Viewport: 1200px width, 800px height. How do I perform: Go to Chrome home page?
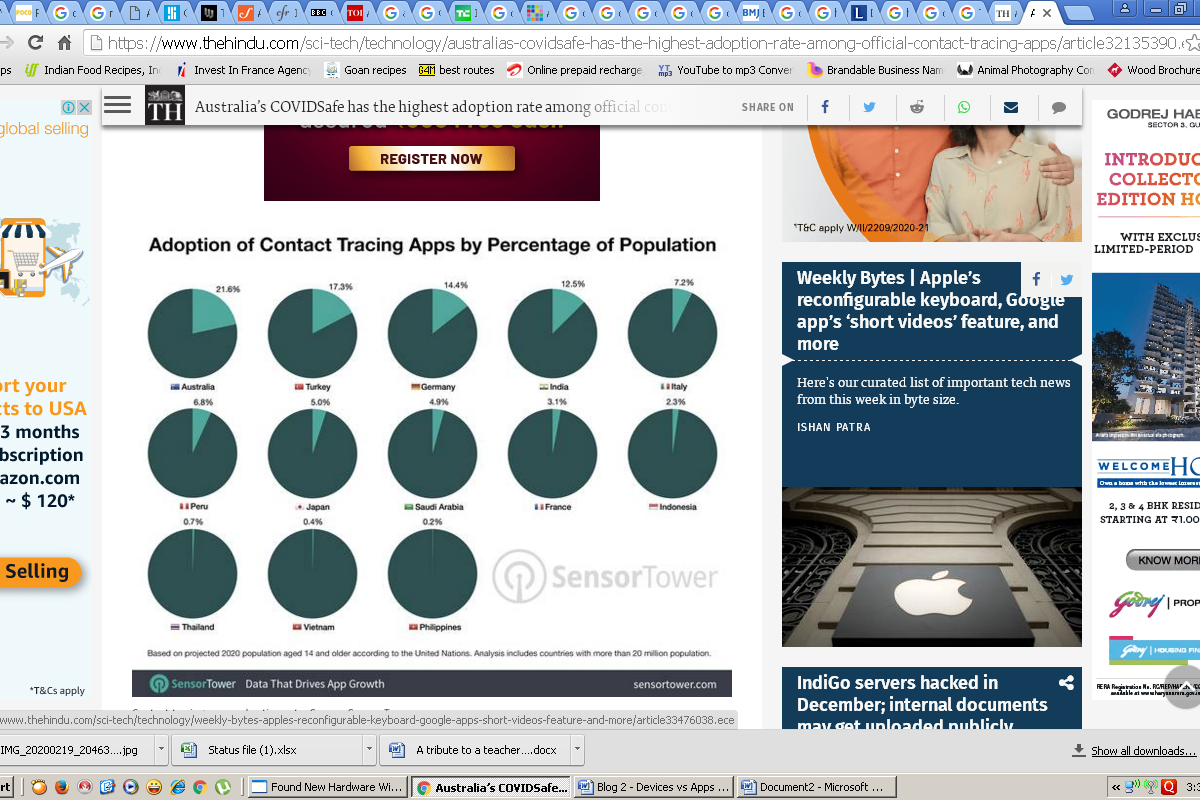(64, 43)
